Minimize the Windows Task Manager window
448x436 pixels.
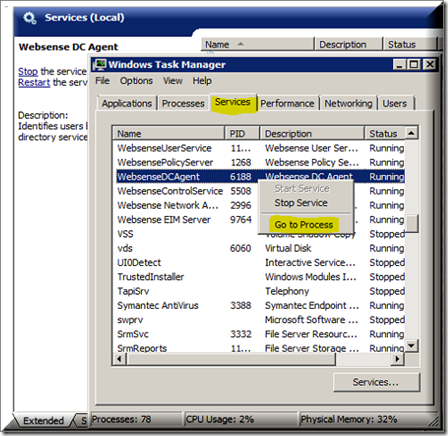coord(399,64)
